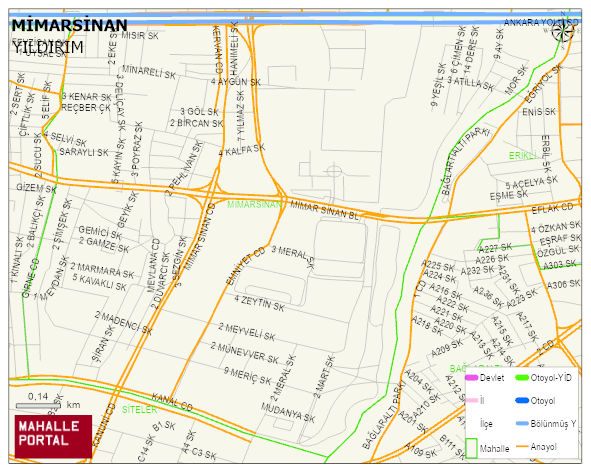Click the green MIMARSINAN neighborhood label
591x472 pixels.
(x=254, y=204)
